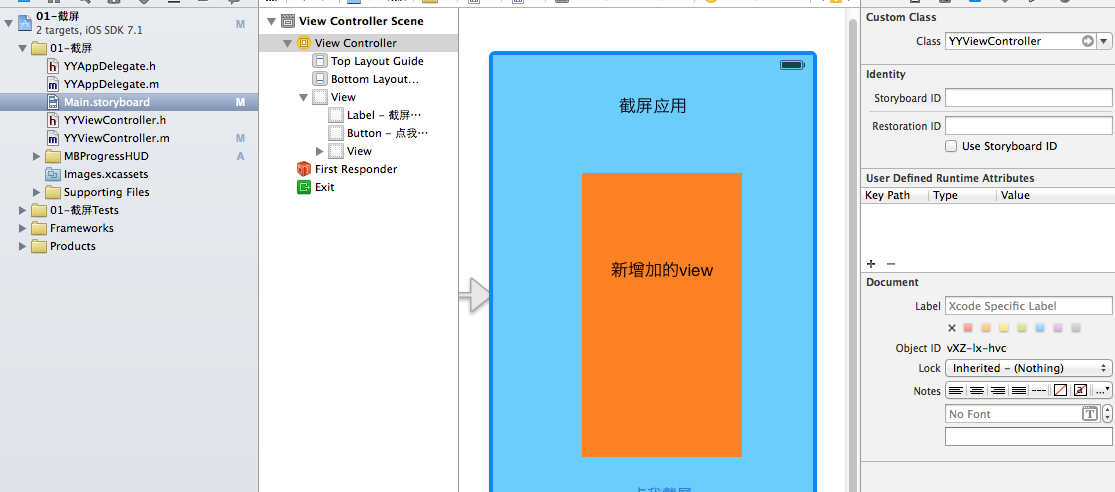Open the Class combo box dropdown
This screenshot has height=492, width=1115.
(1104, 41)
